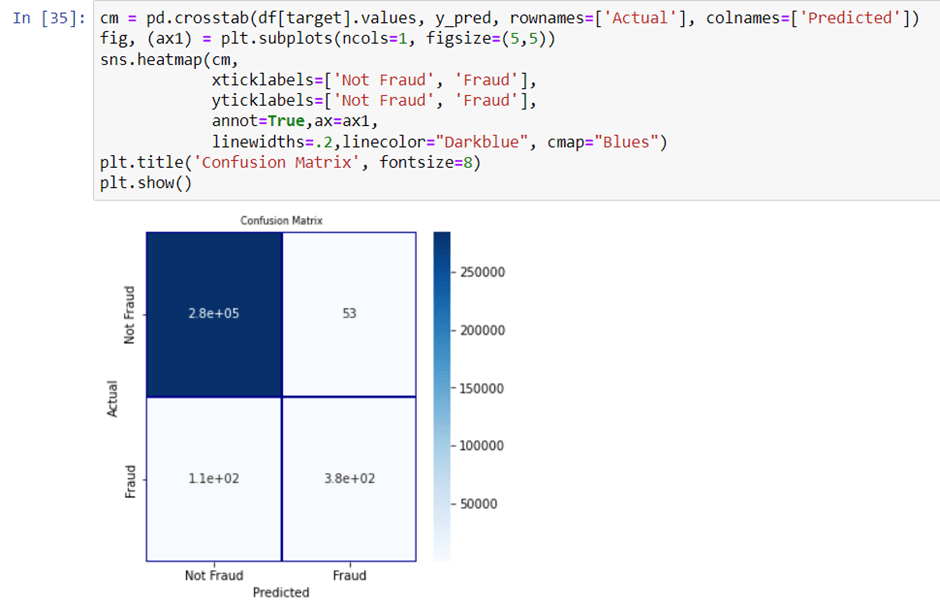Click the 100000 colorbar tick label

pyautogui.click(x=481, y=446)
